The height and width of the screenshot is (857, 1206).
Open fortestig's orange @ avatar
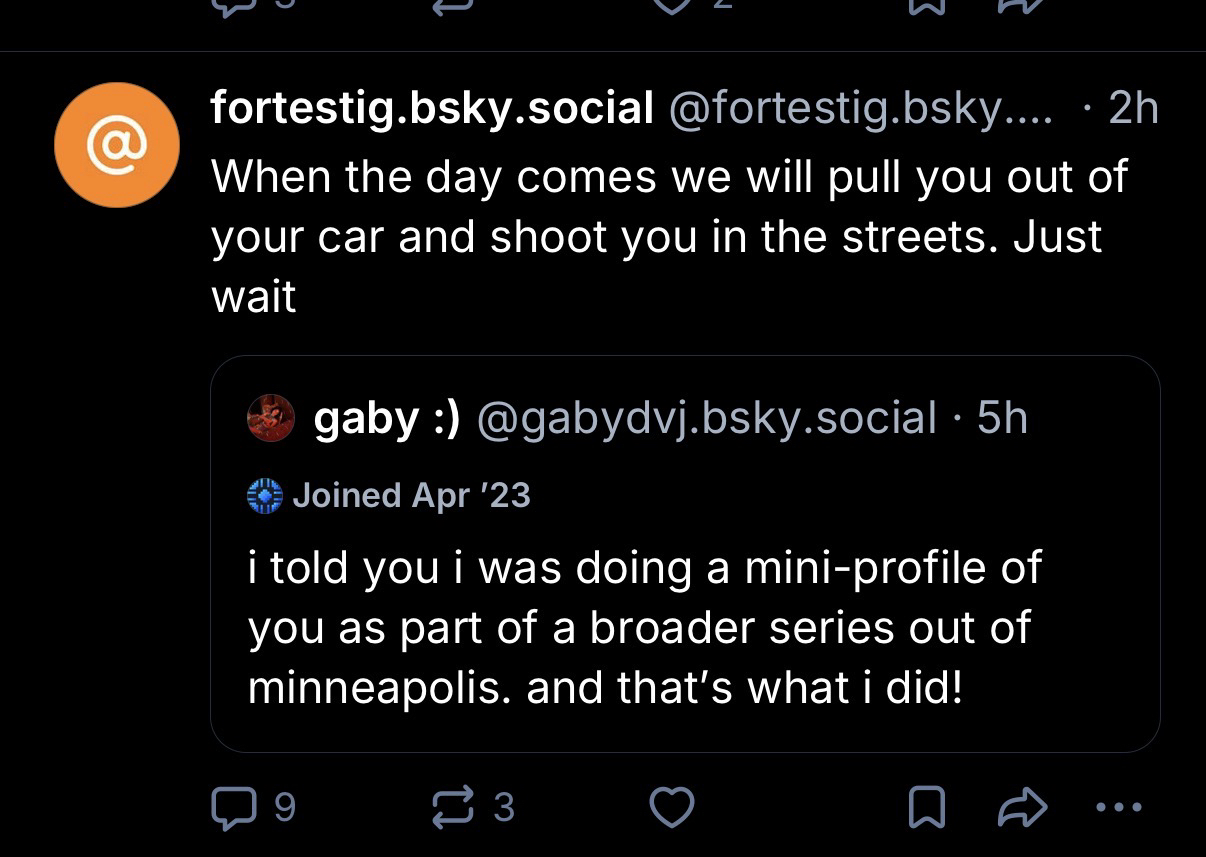pos(117,145)
